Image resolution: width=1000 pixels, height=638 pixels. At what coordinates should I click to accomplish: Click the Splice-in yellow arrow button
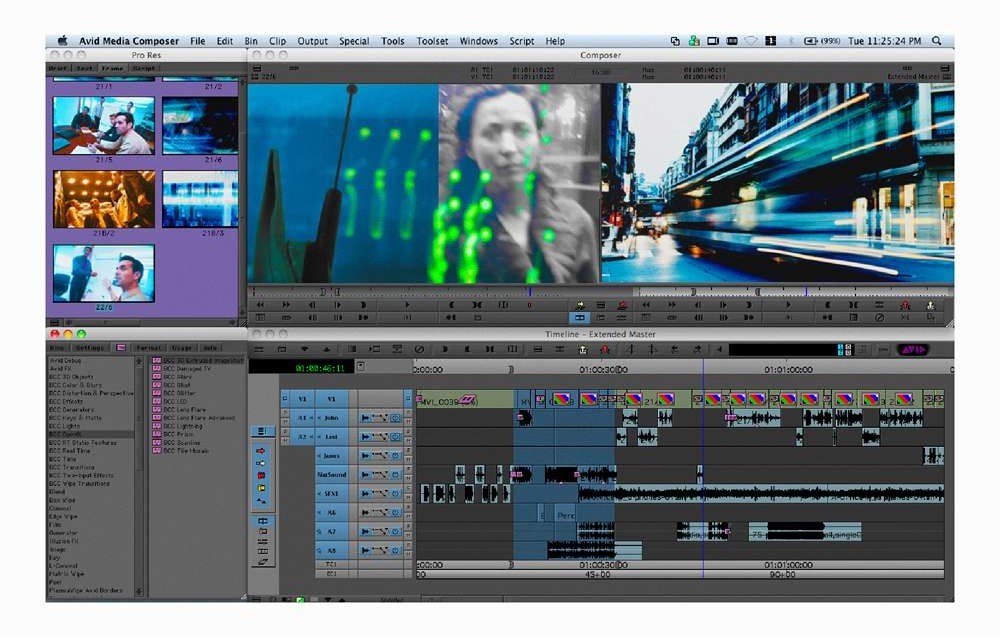[580, 306]
